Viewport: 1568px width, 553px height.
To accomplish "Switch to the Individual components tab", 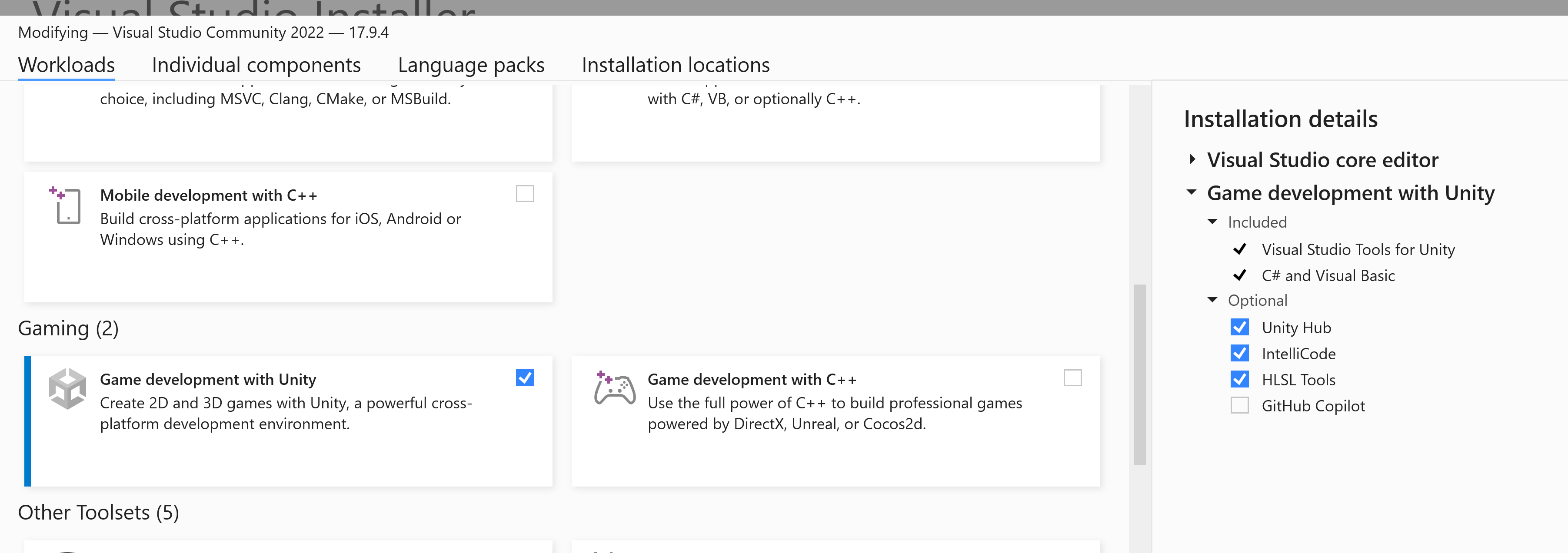I will (256, 64).
